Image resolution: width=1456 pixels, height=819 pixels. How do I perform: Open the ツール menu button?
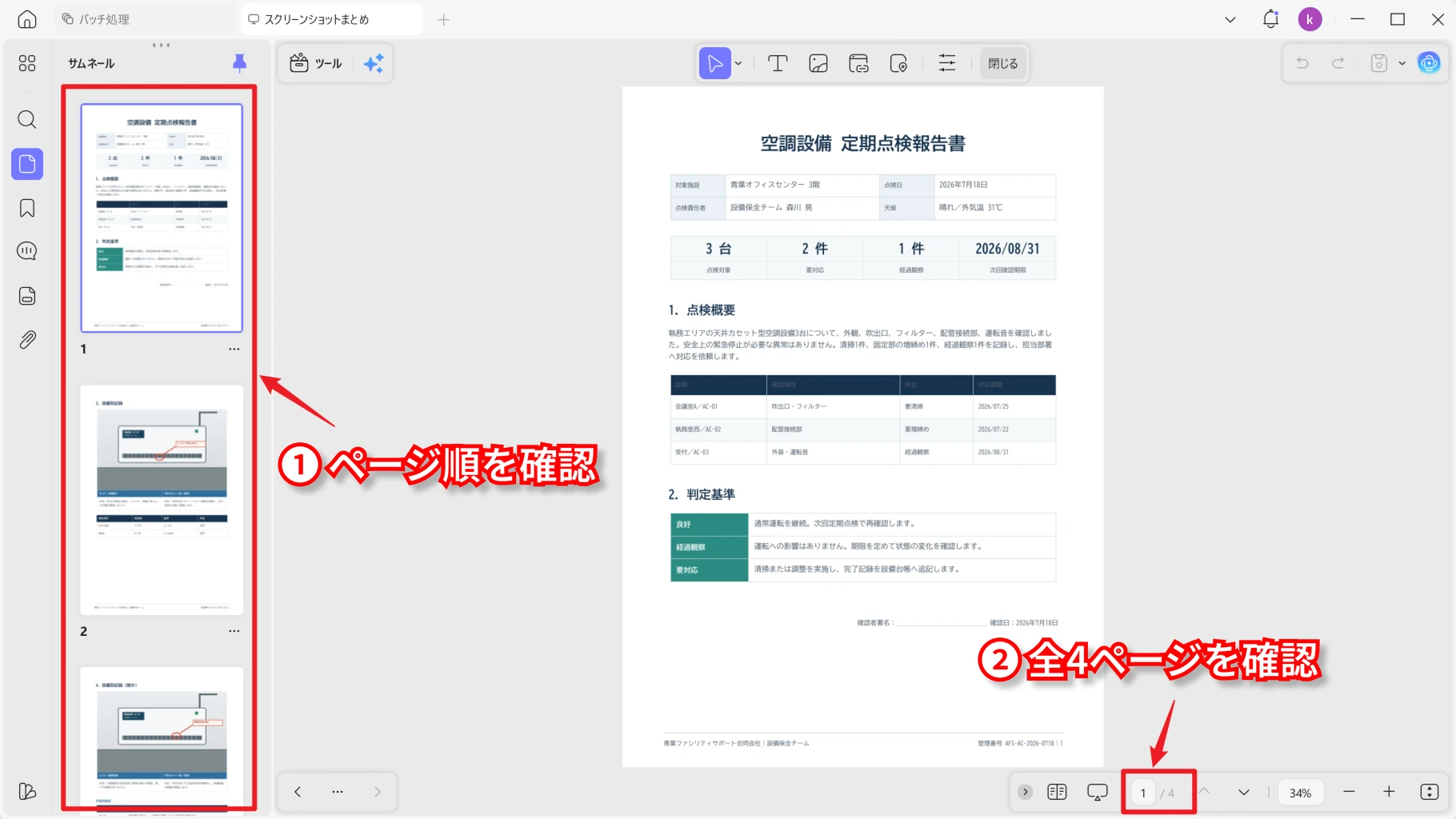click(316, 63)
